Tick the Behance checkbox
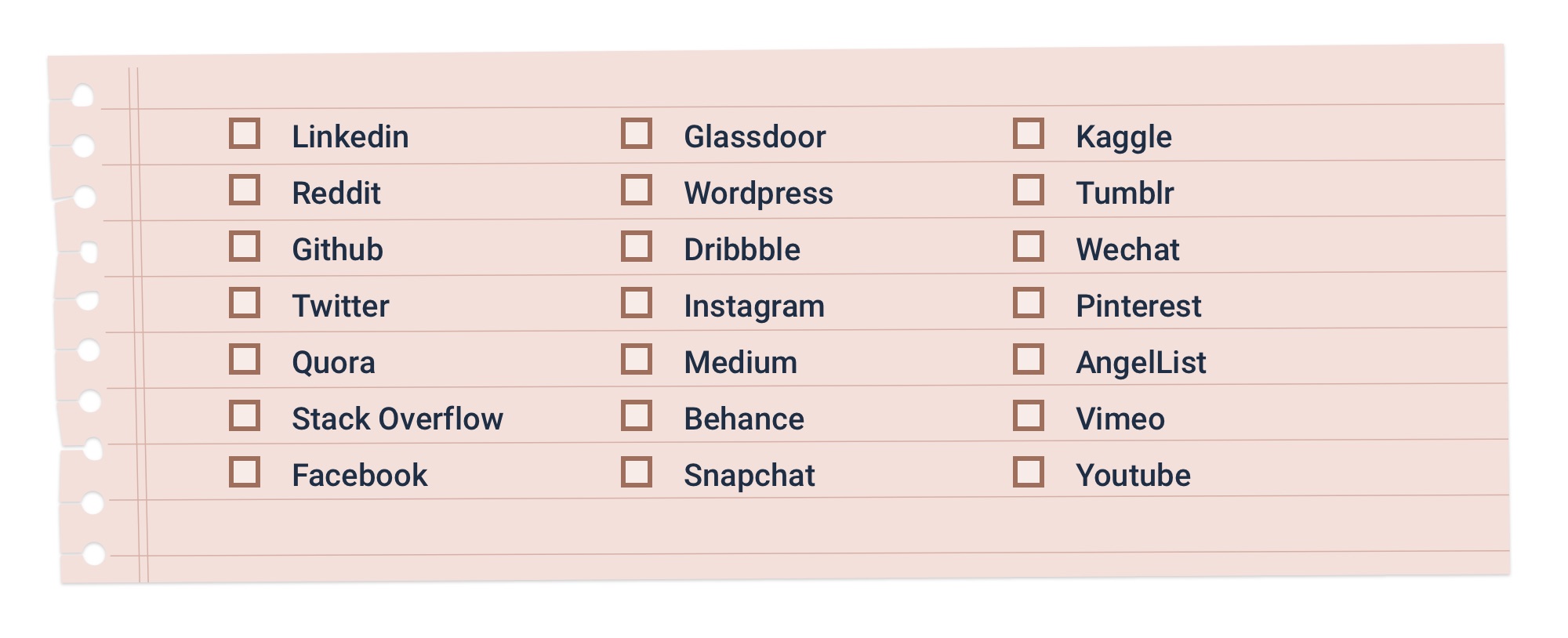The height and width of the screenshot is (638, 1568). 637,415
